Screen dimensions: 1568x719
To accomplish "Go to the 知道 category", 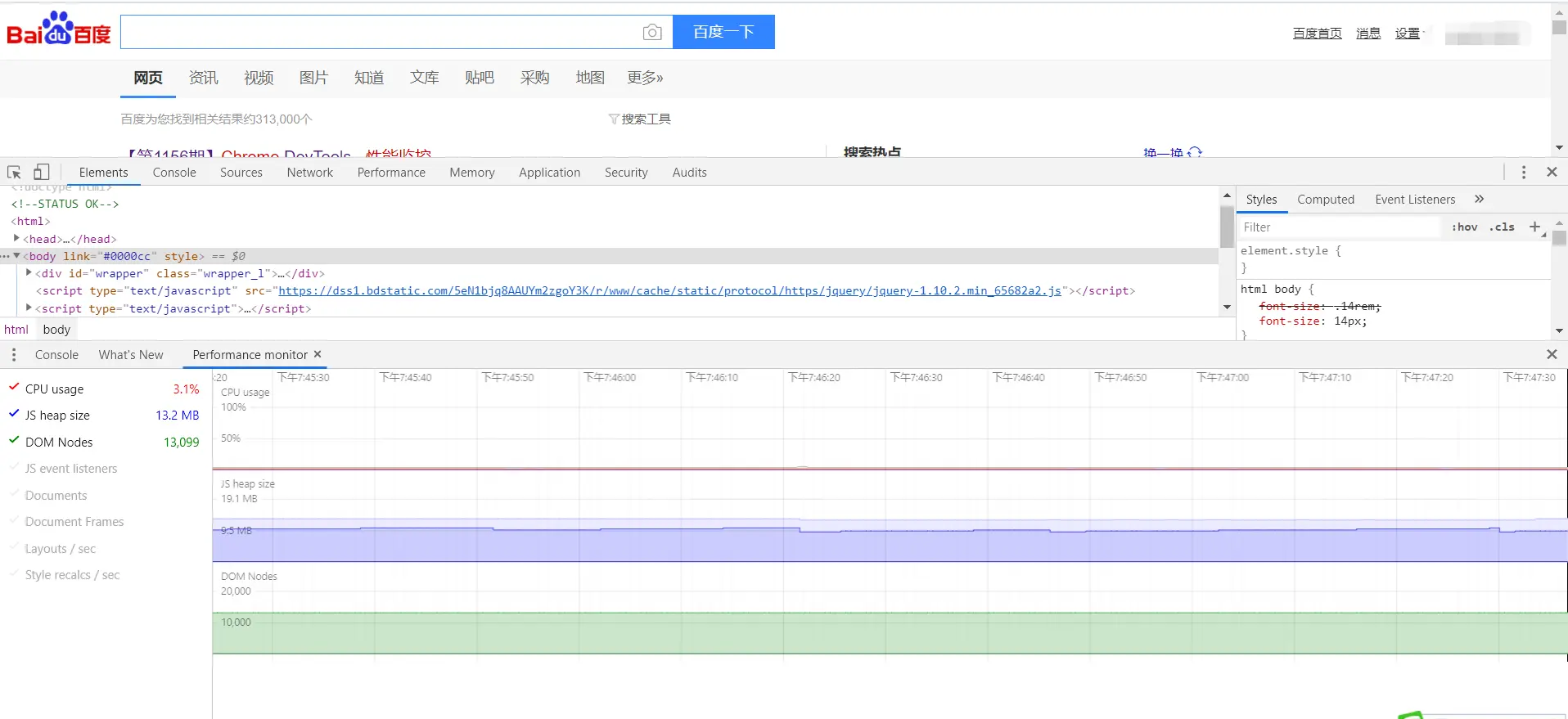I will [x=369, y=78].
